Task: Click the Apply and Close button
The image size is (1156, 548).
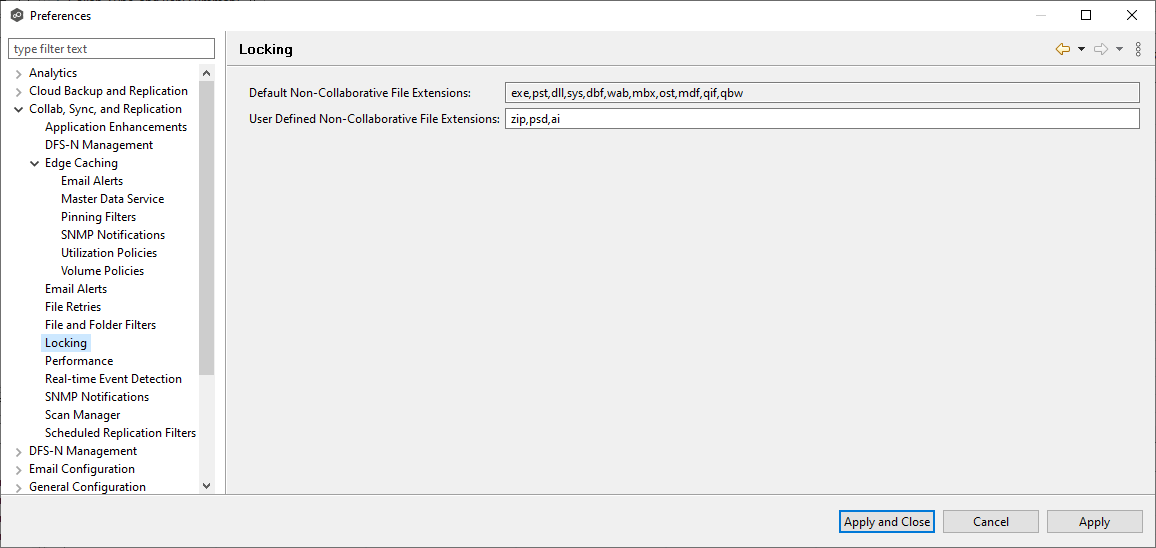Action: [x=887, y=521]
